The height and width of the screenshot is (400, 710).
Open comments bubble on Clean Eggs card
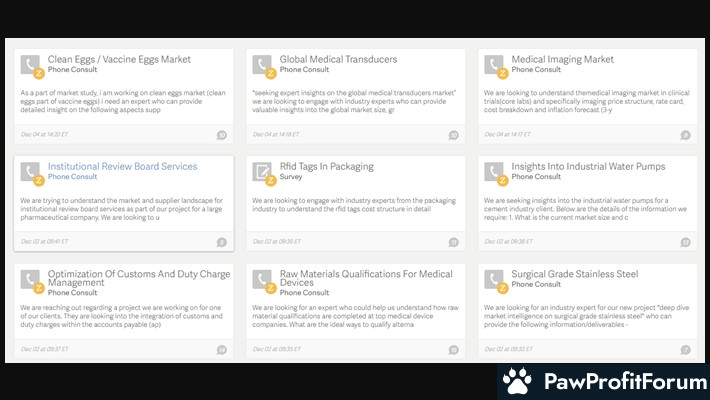pyautogui.click(x=221, y=135)
